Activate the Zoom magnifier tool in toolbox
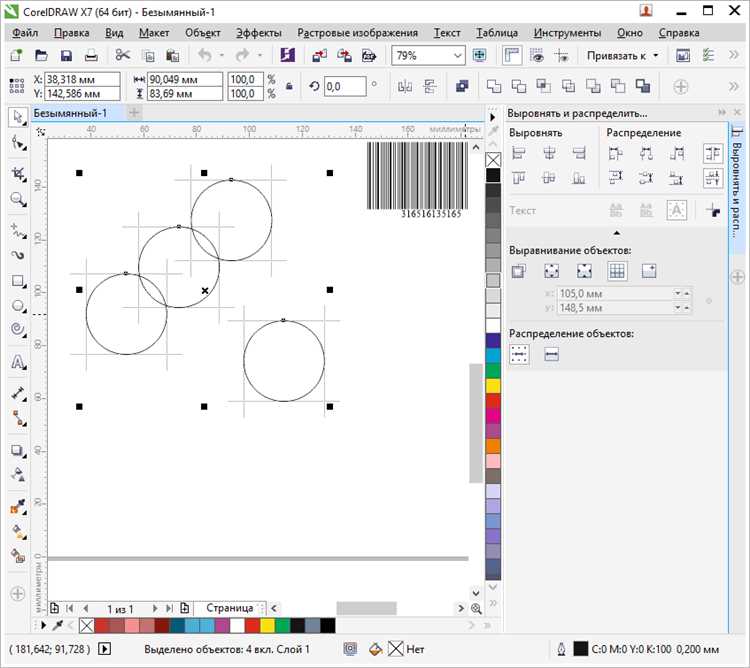This screenshot has width=750, height=668. [18, 199]
